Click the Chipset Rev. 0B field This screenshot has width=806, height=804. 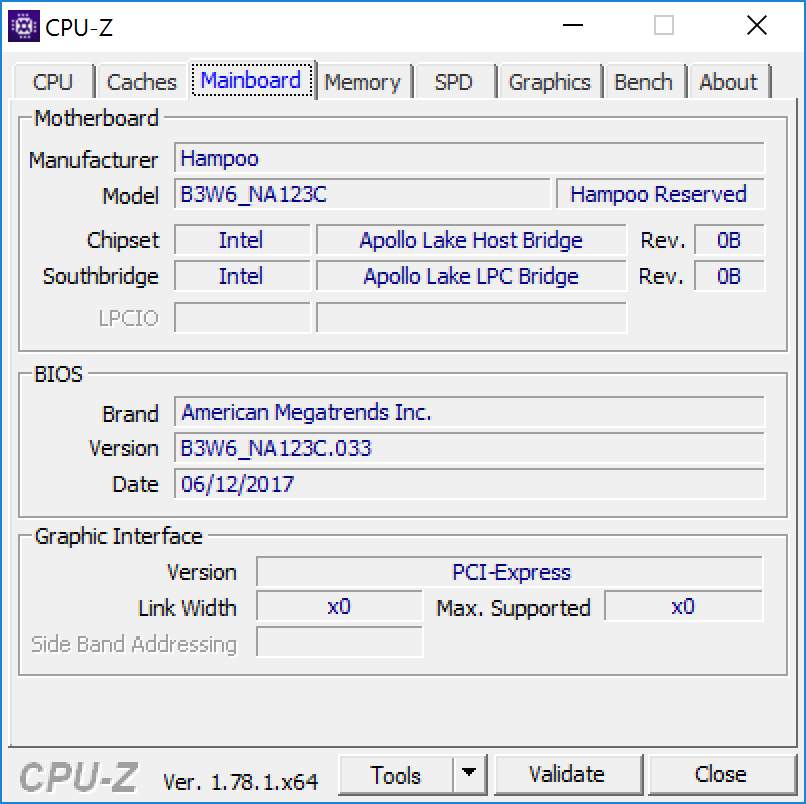[729, 240]
